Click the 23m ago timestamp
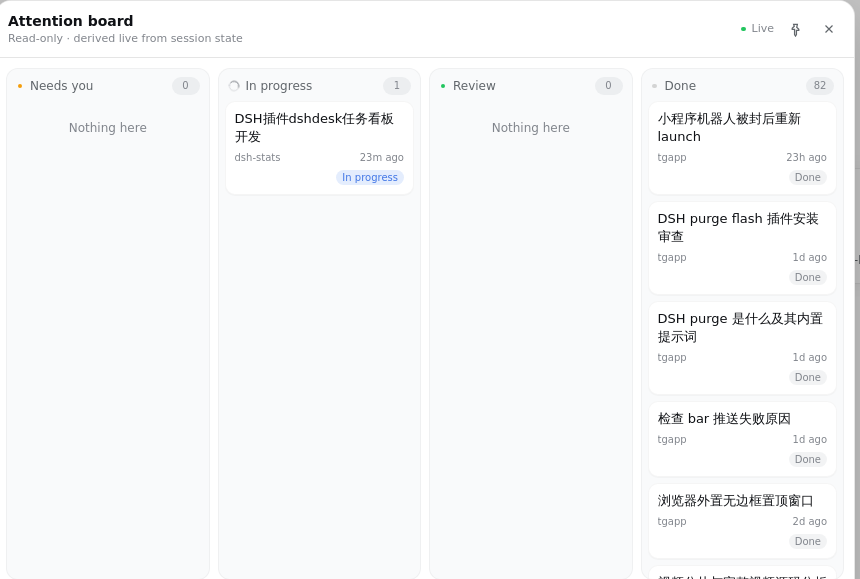This screenshot has width=860, height=579. point(382,157)
